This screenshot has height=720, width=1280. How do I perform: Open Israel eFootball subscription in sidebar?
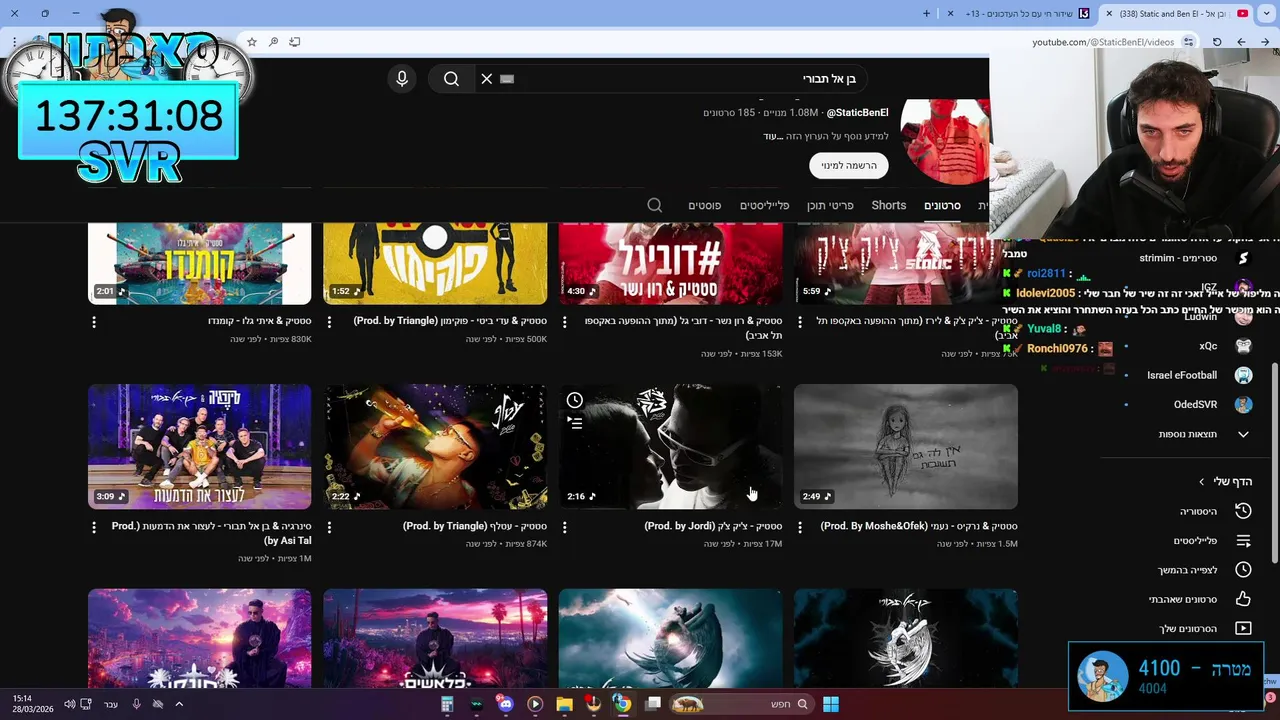(1198, 376)
